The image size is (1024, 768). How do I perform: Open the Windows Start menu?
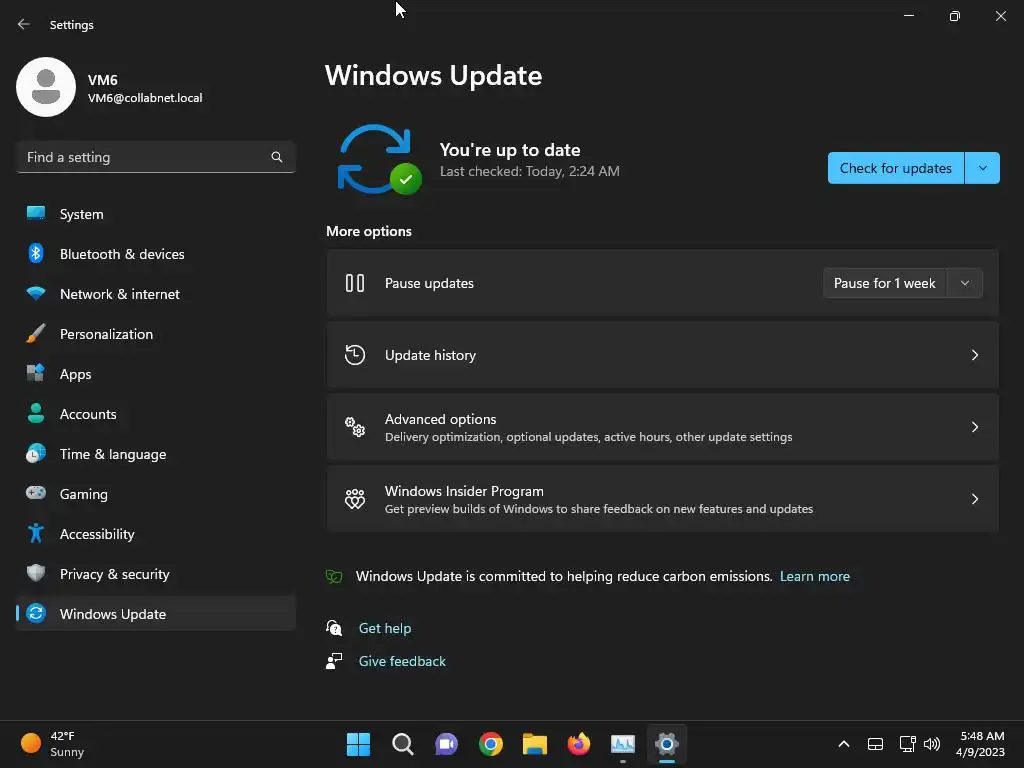(x=358, y=744)
